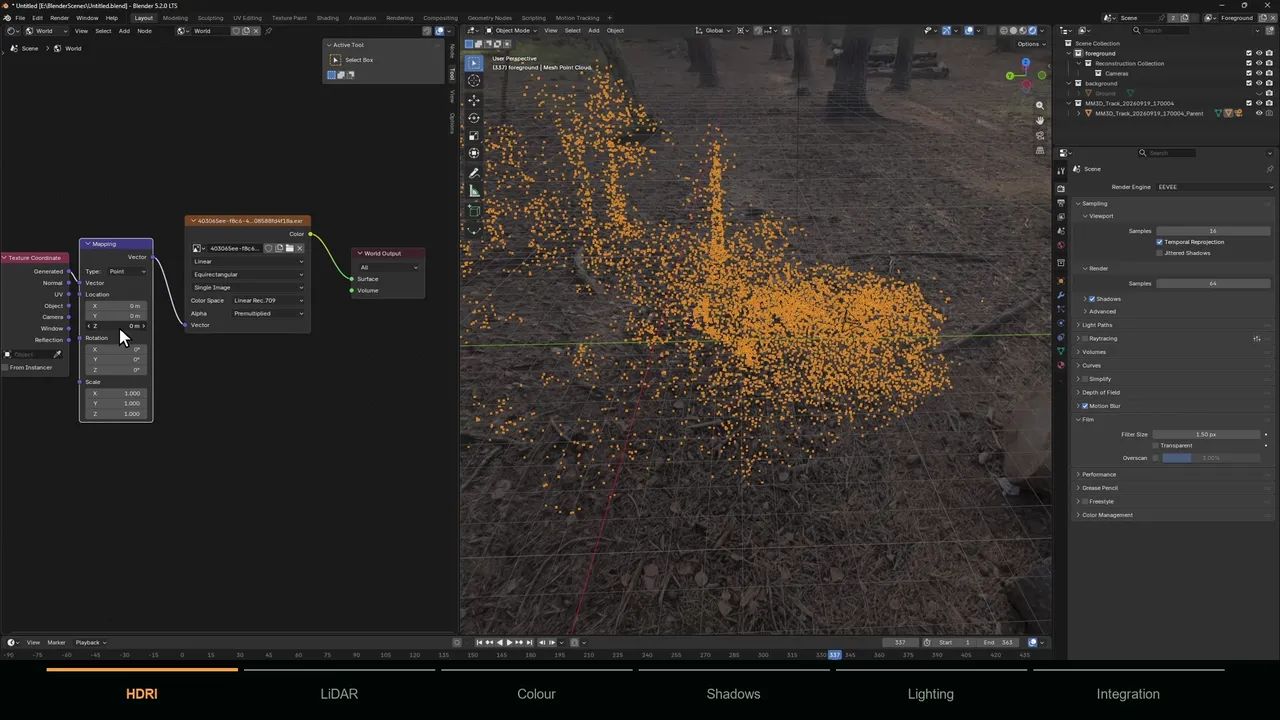Viewport: 1280px width, 720px height.
Task: Select the Add Cube tool
Action: pos(474,210)
